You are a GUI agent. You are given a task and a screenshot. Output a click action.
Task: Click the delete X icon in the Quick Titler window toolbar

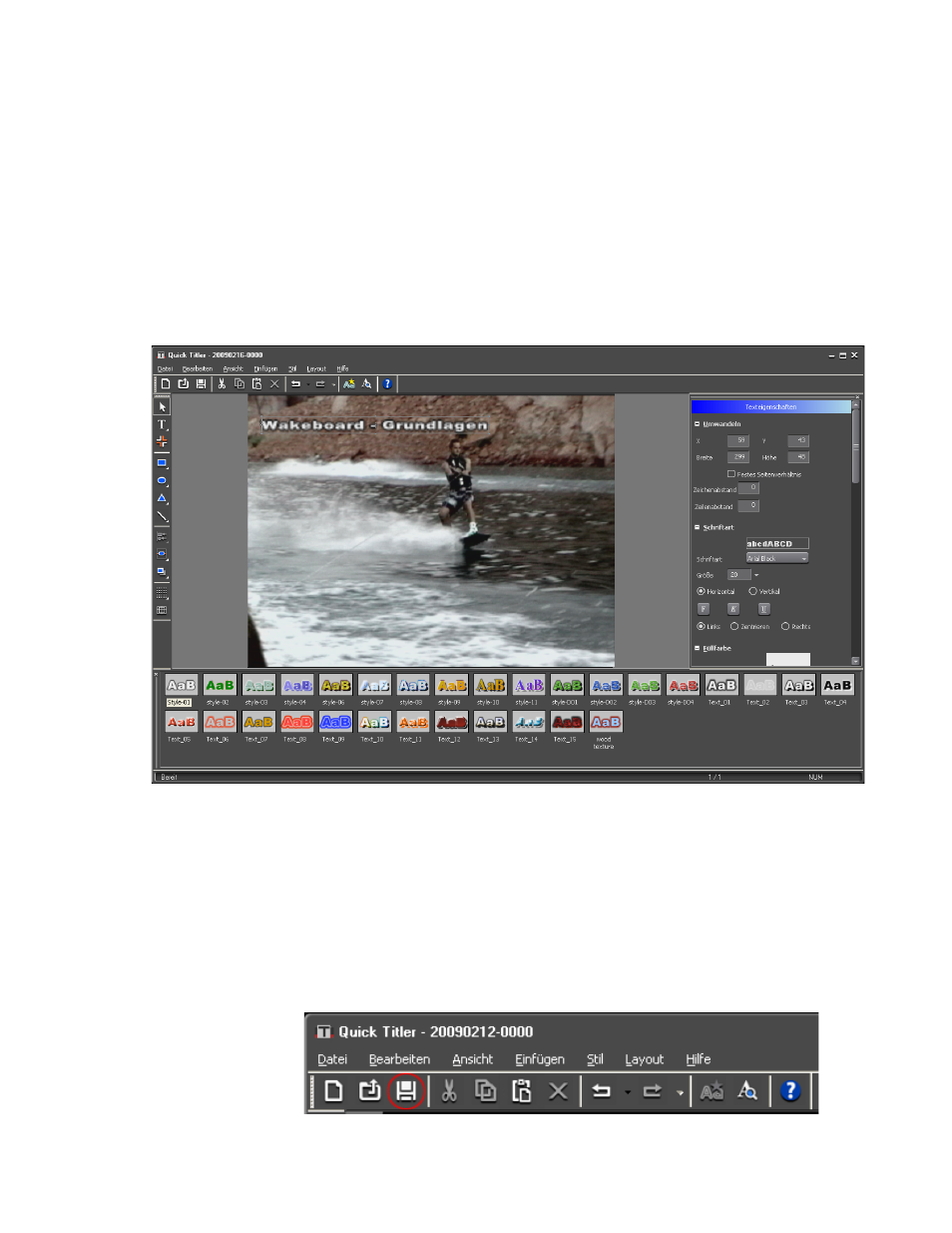[274, 383]
